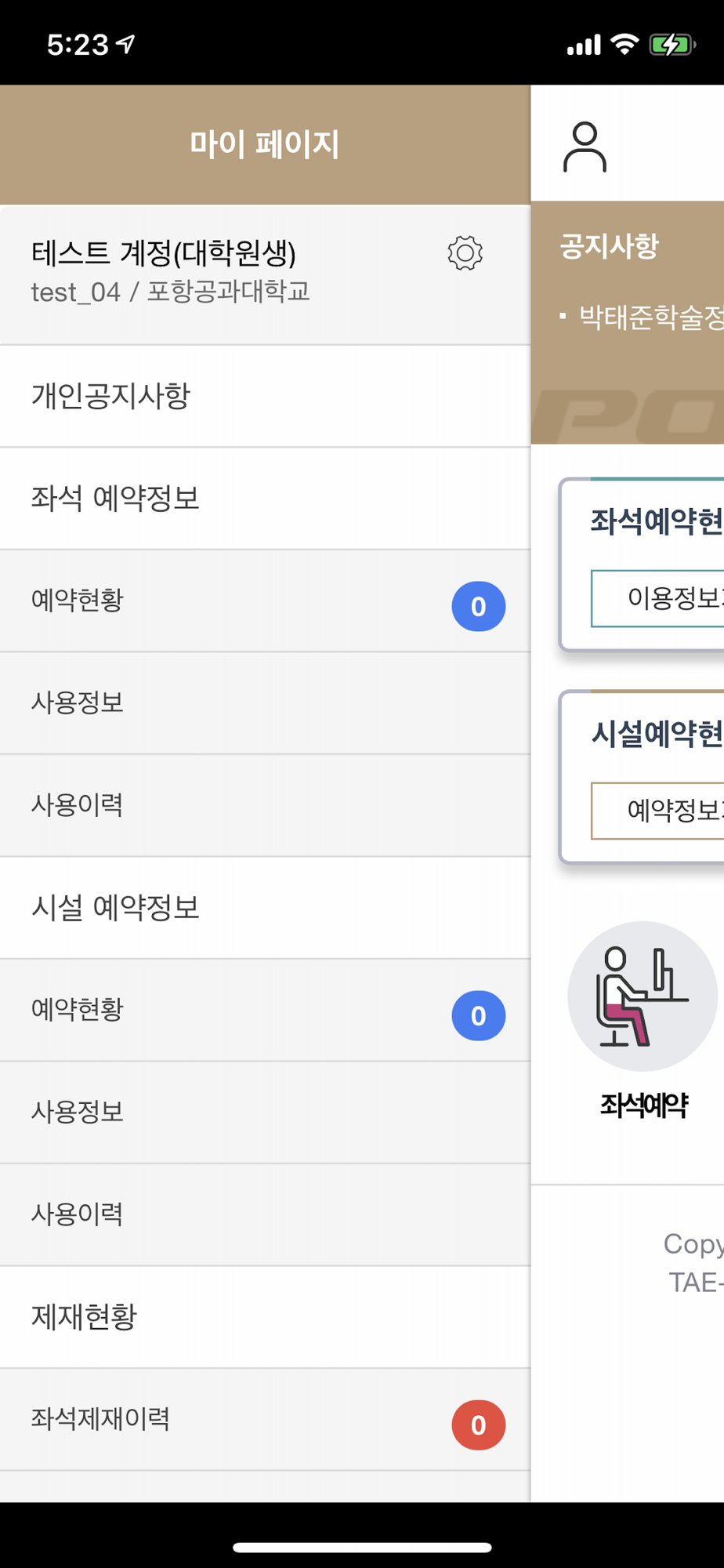Open 개인공지사항 menu item

click(265, 396)
